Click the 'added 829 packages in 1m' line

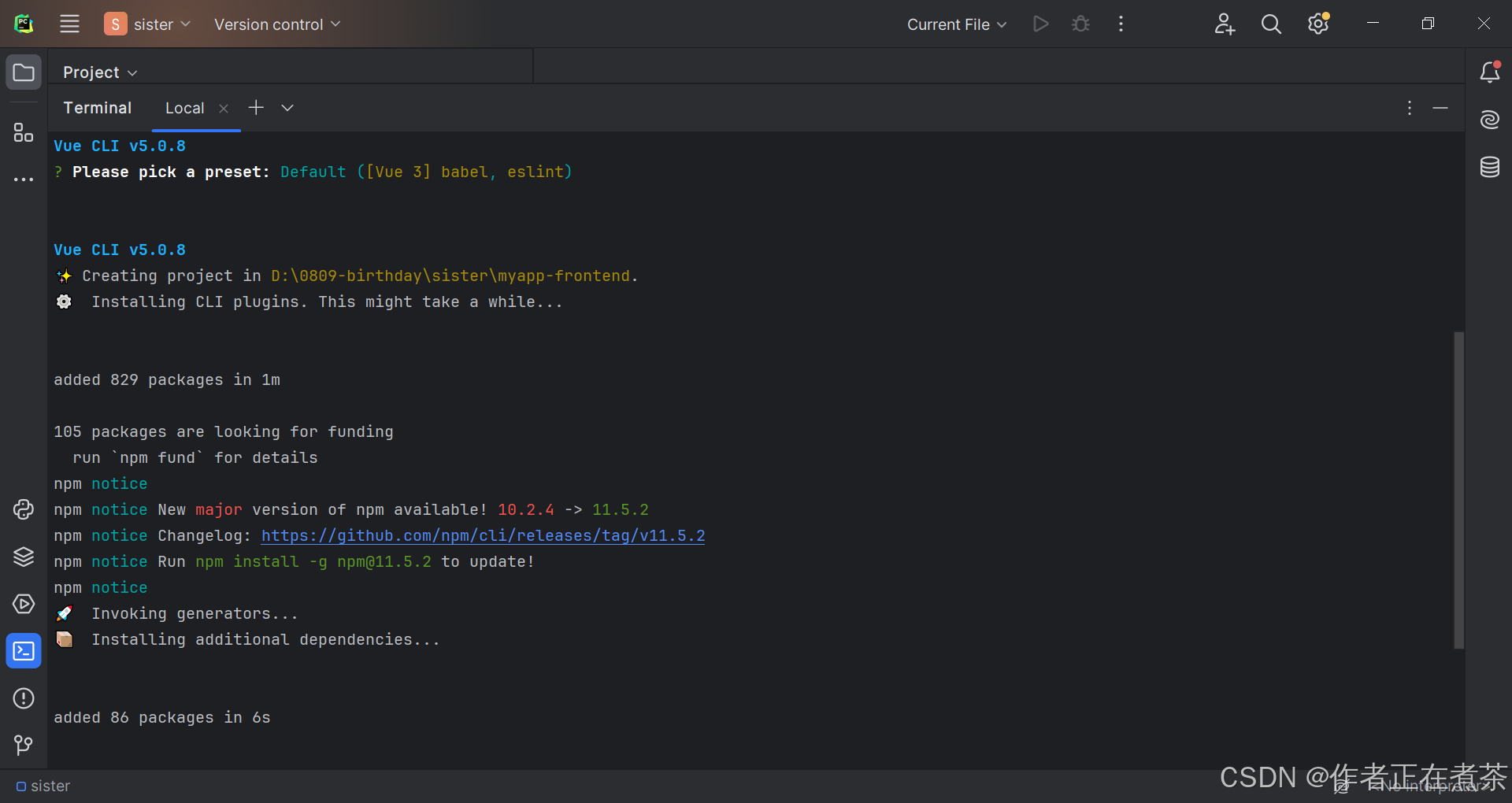167,380
